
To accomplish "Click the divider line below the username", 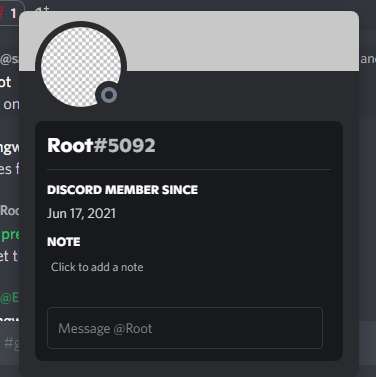I will tap(189, 170).
